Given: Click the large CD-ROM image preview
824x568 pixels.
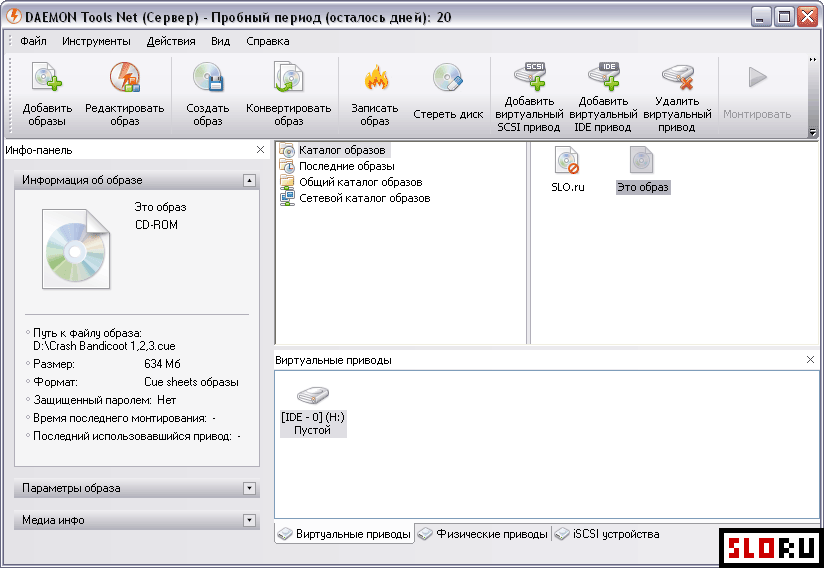Looking at the screenshot, I should click(x=76, y=249).
